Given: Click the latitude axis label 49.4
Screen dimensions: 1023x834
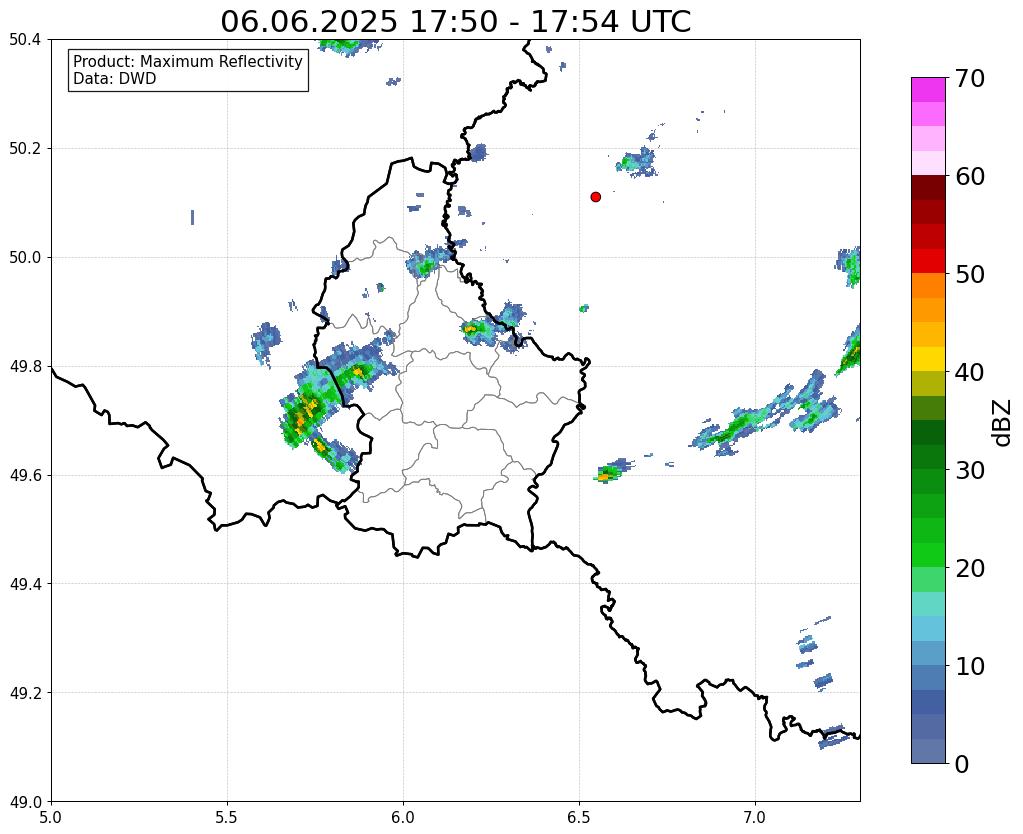Looking at the screenshot, I should point(25,583).
